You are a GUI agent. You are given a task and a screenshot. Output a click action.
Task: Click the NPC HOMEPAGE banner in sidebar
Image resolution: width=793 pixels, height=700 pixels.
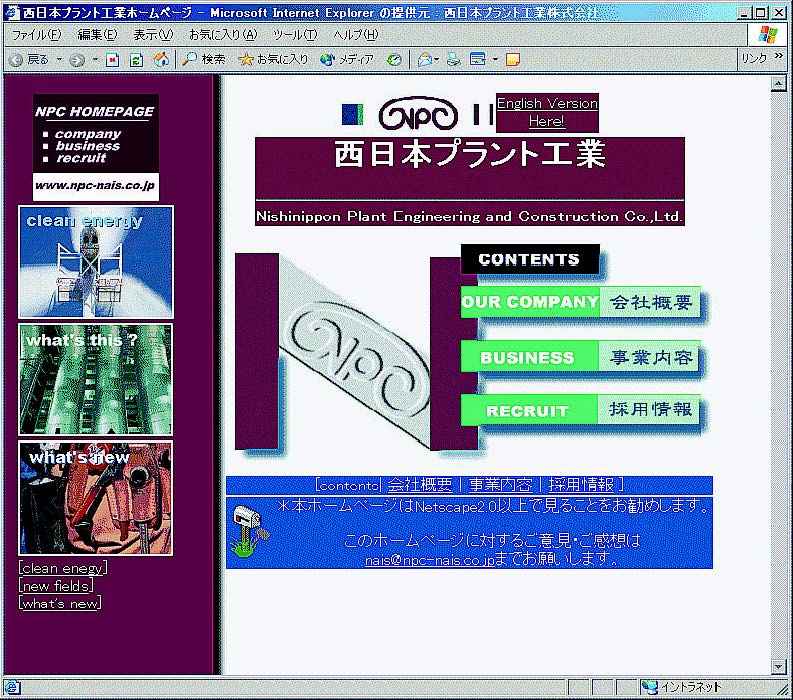pos(96,147)
